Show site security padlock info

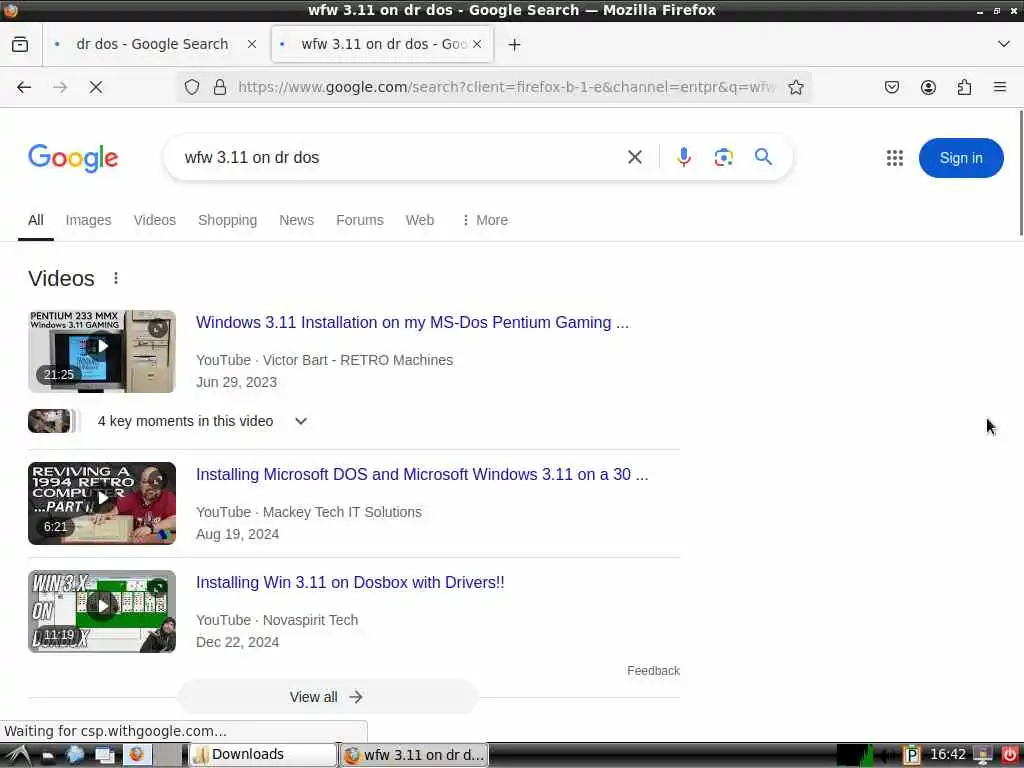pos(219,87)
